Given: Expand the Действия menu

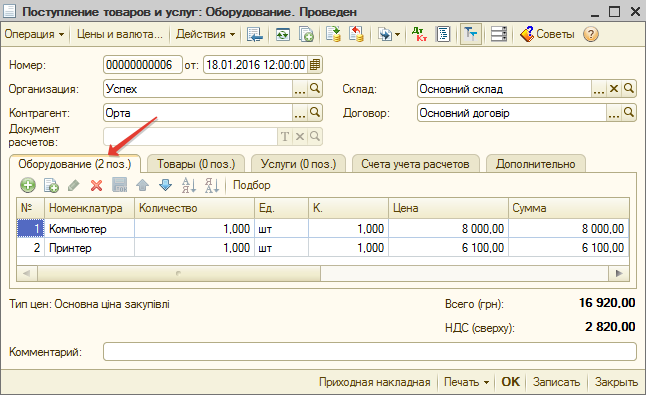Looking at the screenshot, I should click(205, 34).
